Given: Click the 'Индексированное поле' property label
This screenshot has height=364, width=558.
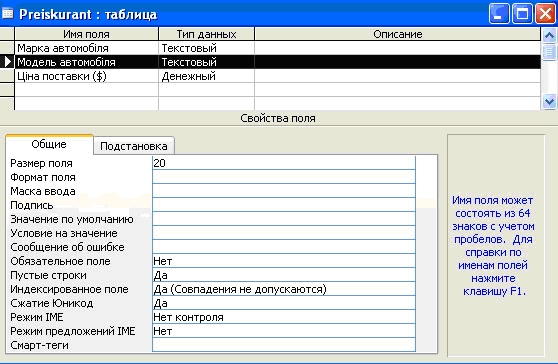Looking at the screenshot, I should (69, 289).
